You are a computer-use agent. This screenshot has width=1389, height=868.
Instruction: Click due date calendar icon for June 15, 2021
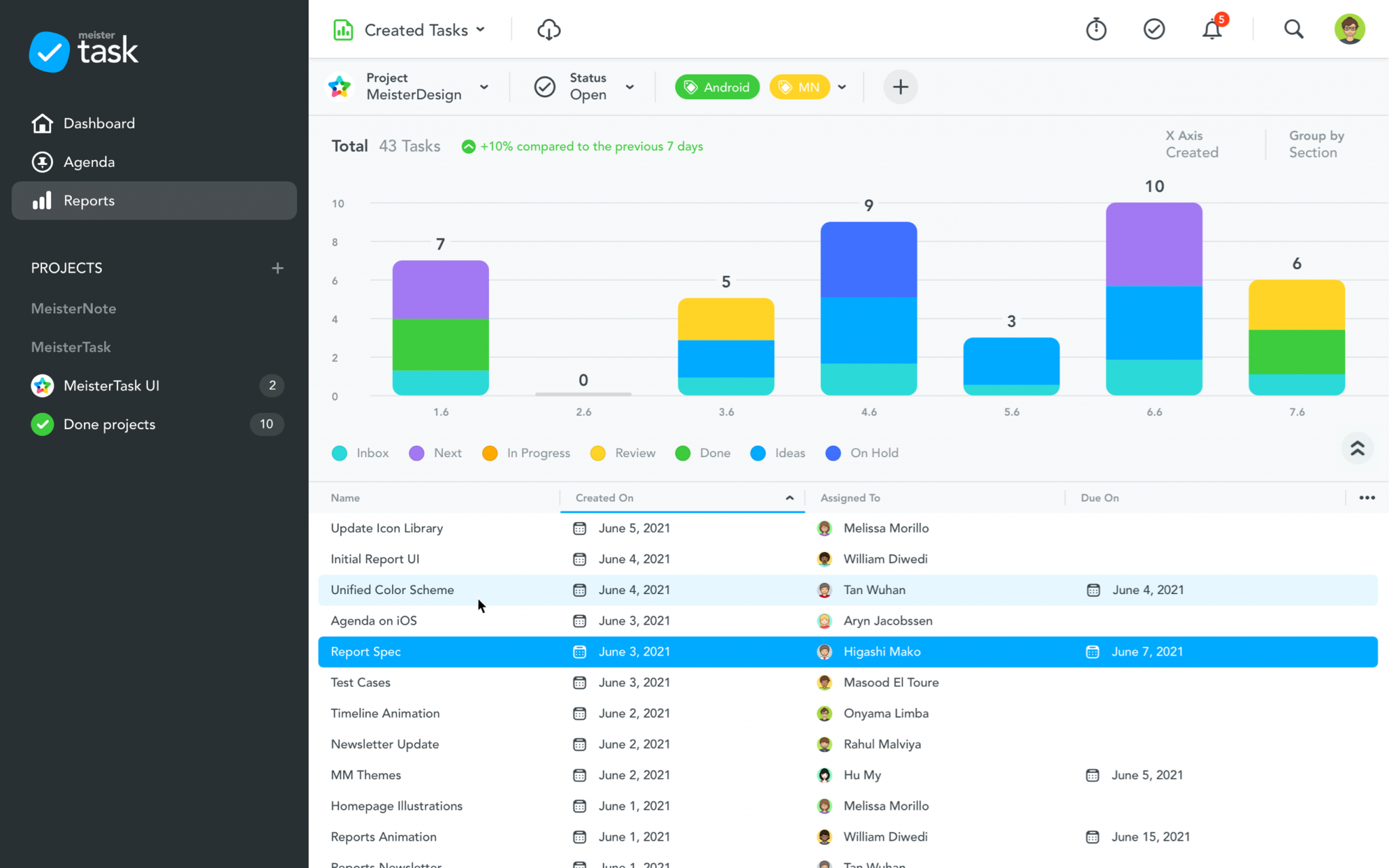(1093, 837)
